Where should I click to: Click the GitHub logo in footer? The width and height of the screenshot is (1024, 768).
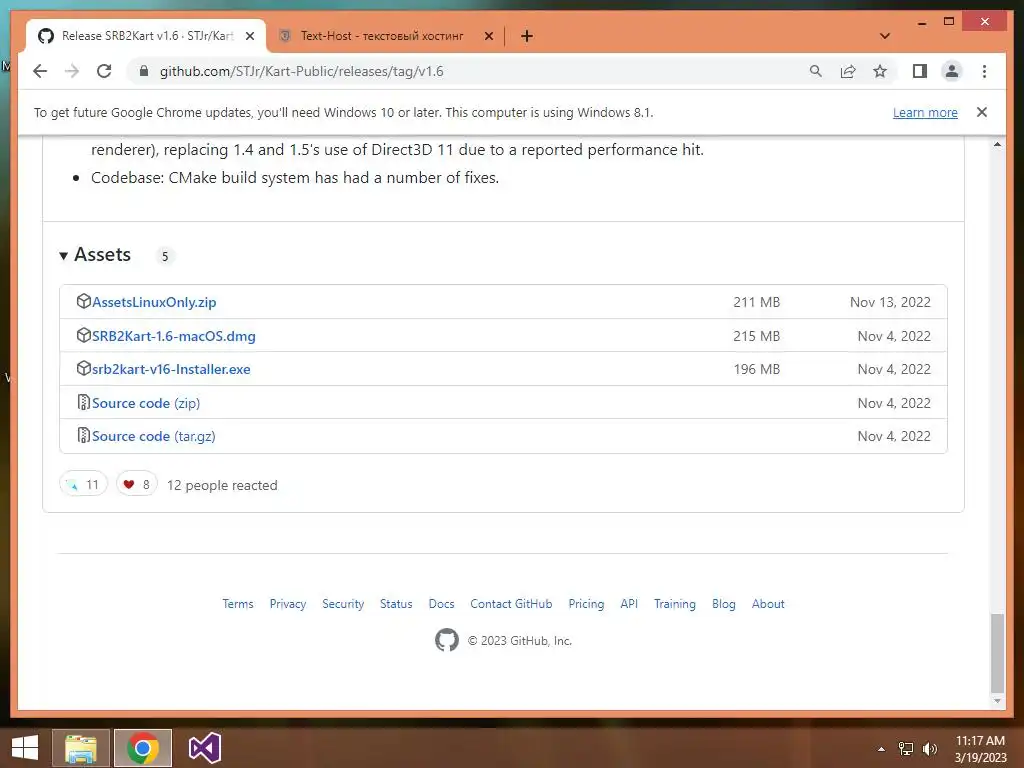(447, 640)
